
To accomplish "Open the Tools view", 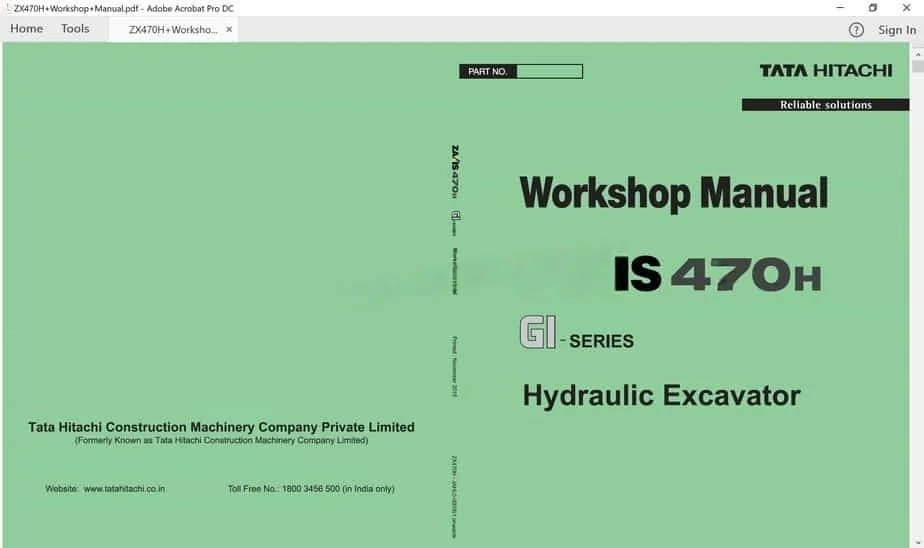I will [x=75, y=29].
